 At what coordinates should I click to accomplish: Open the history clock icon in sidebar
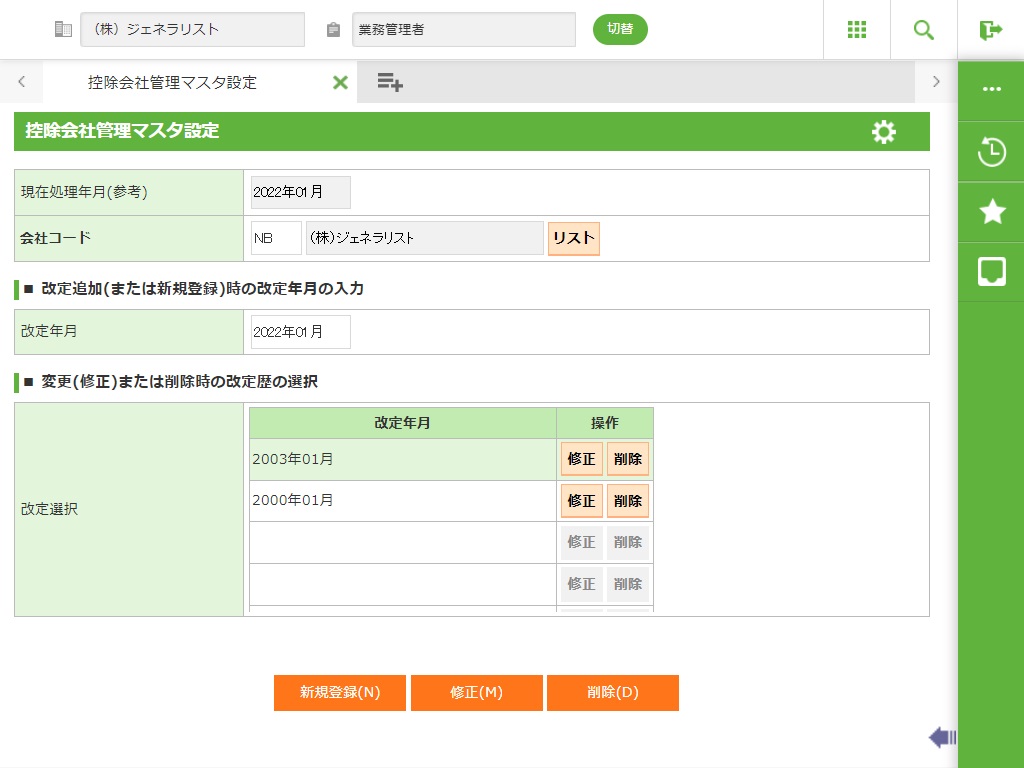pos(991,153)
